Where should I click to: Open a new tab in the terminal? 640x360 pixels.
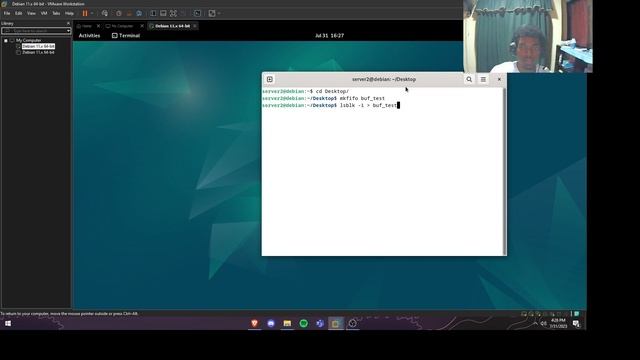tap(270, 79)
